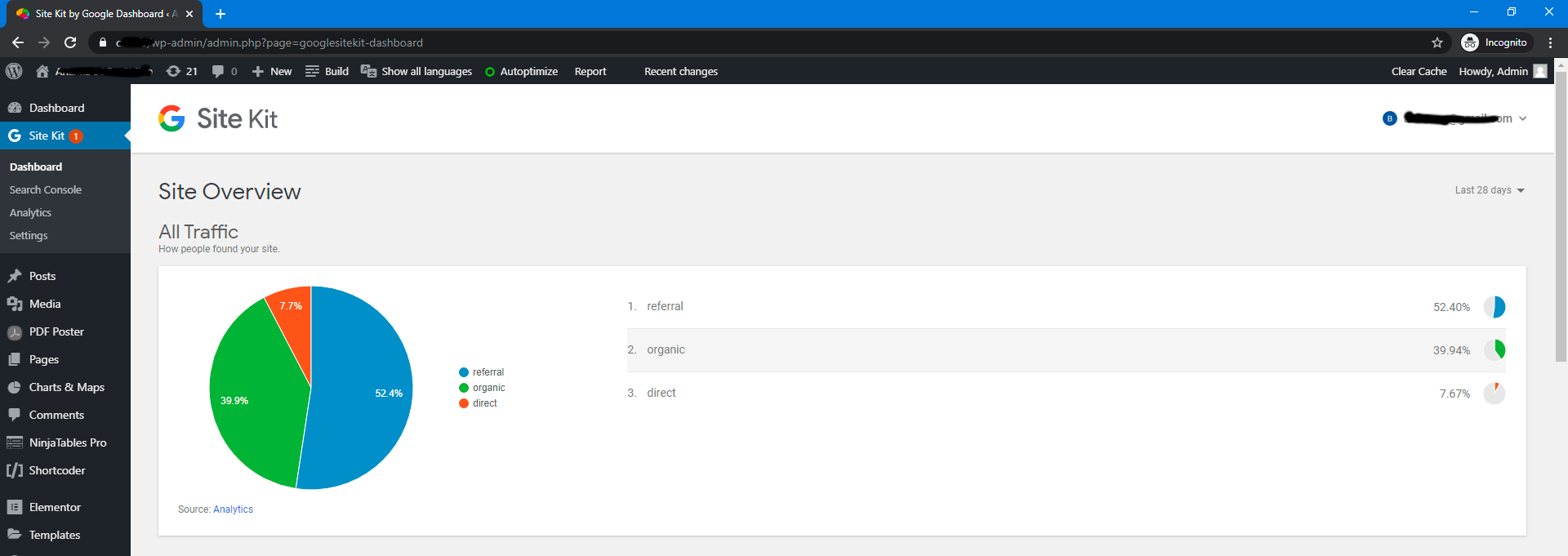
Task: Open the Charts & Maps menu icon
Action: 15,387
